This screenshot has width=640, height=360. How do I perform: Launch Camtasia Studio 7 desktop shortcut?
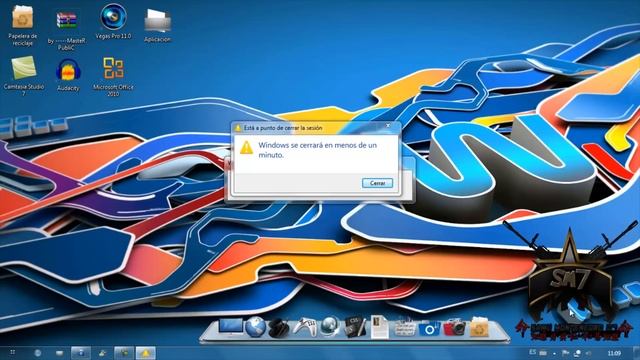pos(24,76)
